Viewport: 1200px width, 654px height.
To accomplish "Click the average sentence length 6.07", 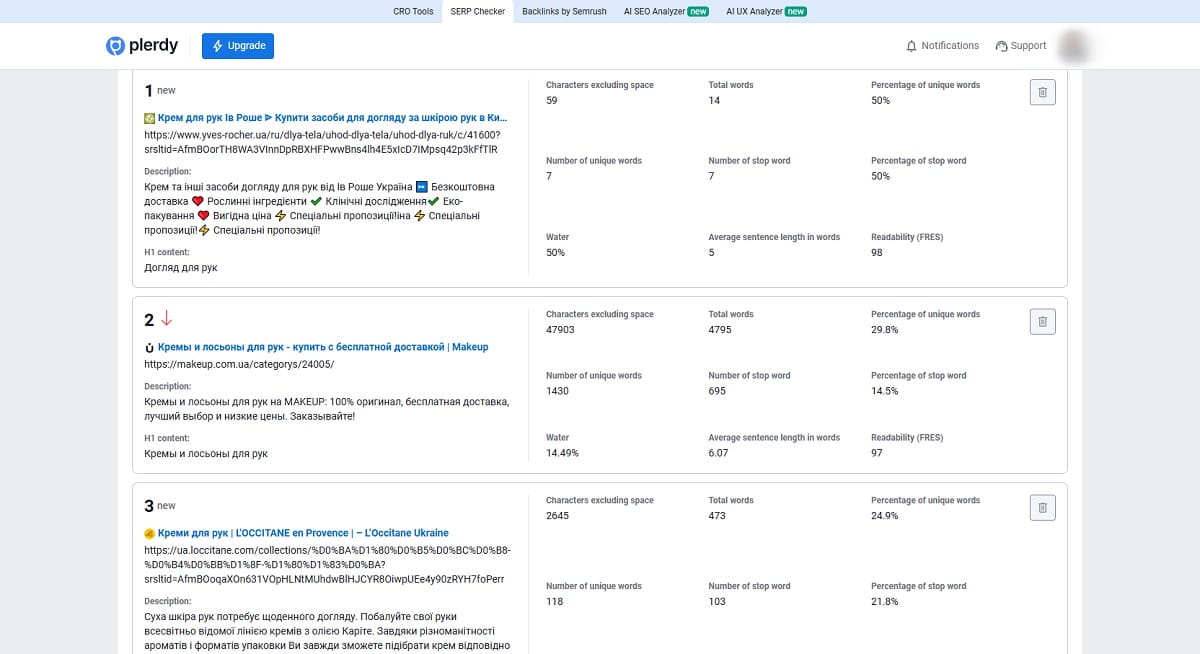I will click(x=718, y=453).
